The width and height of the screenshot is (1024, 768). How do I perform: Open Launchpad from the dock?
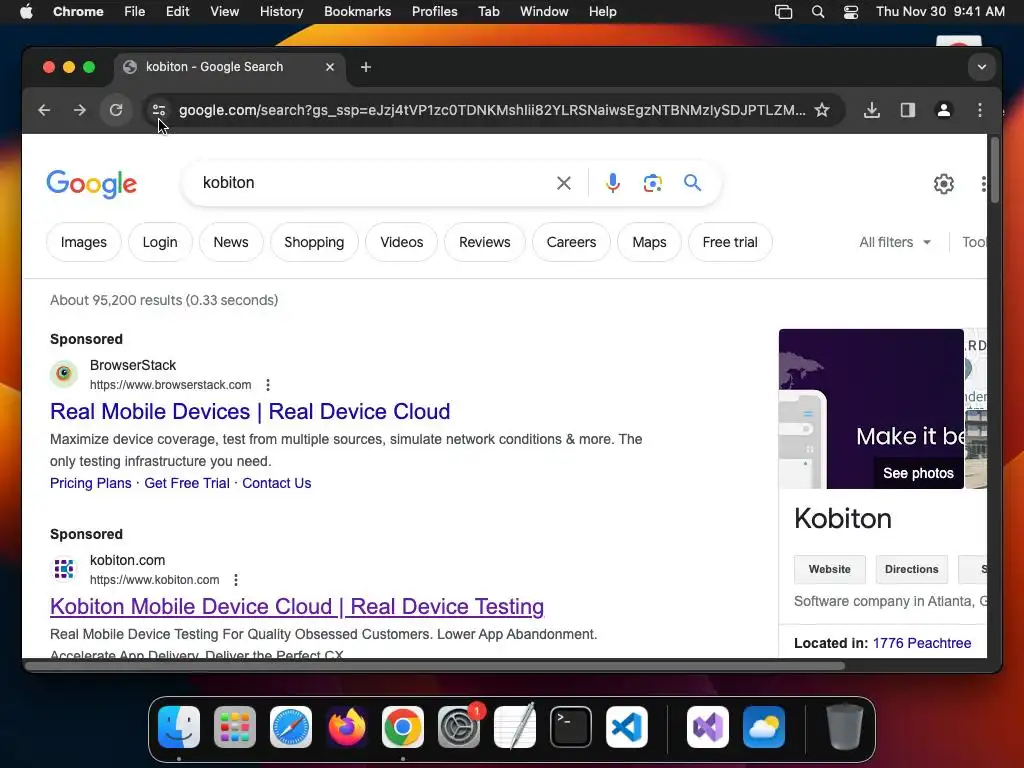235,727
